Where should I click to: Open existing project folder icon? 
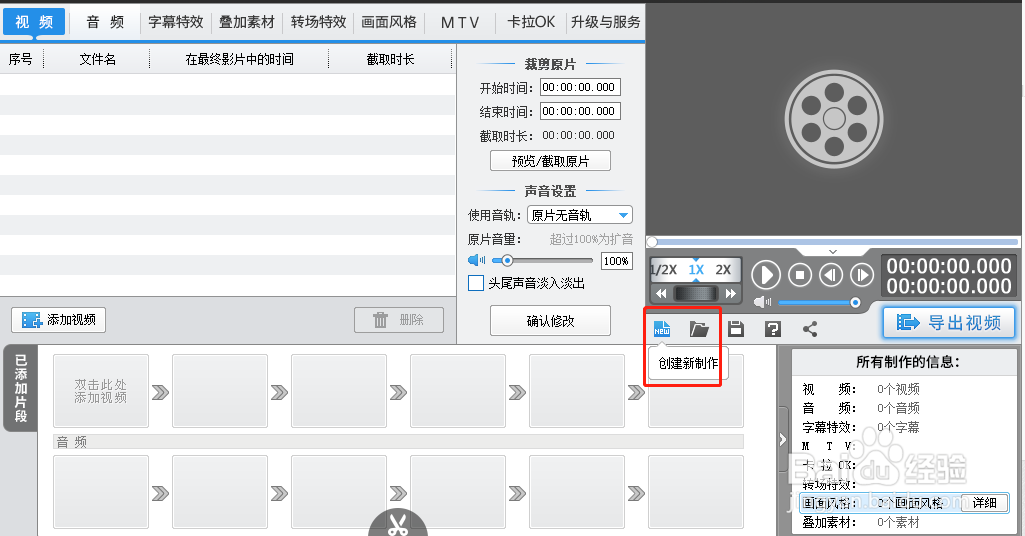699,329
